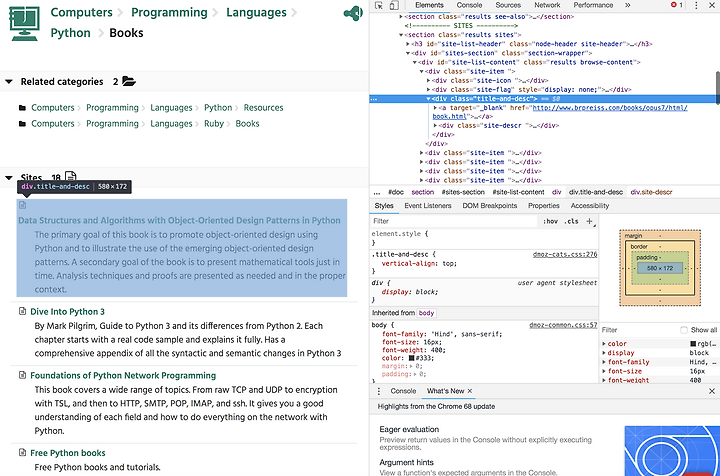Viewport: 720px width, 476px height.
Task: Close the What's New tab
Action: (470, 391)
